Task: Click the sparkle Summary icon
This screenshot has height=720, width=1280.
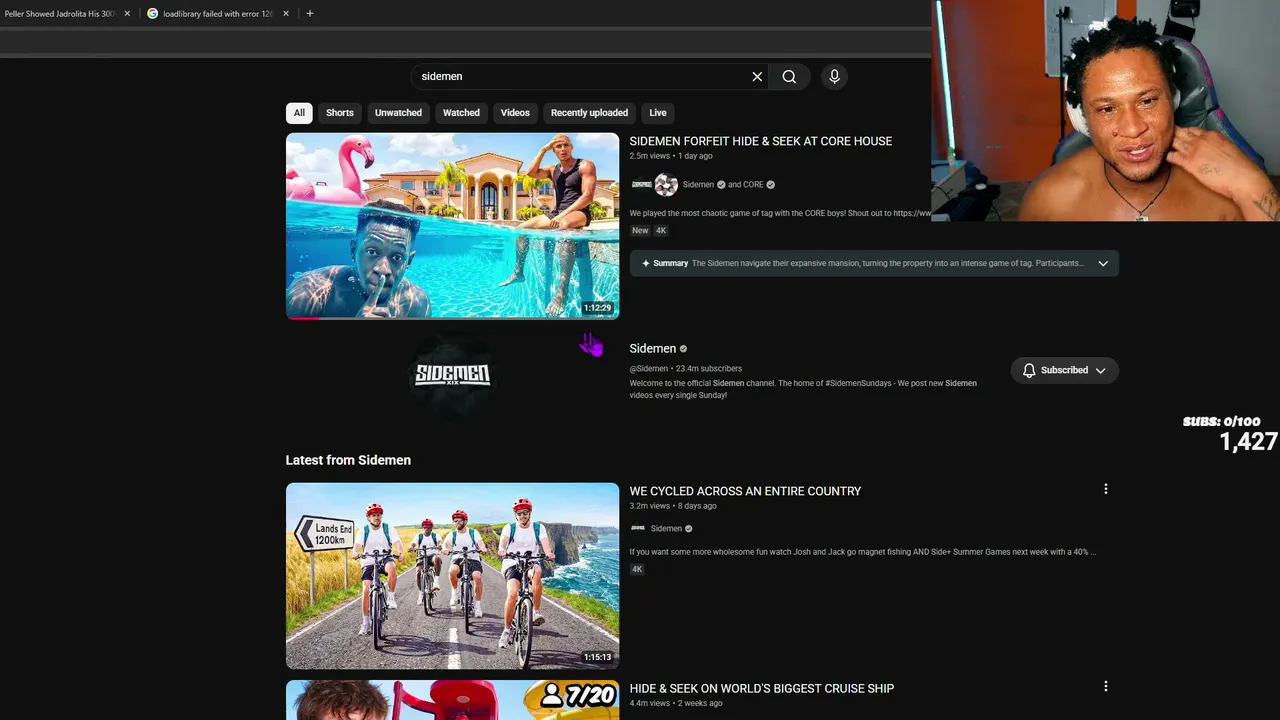Action: 646,263
